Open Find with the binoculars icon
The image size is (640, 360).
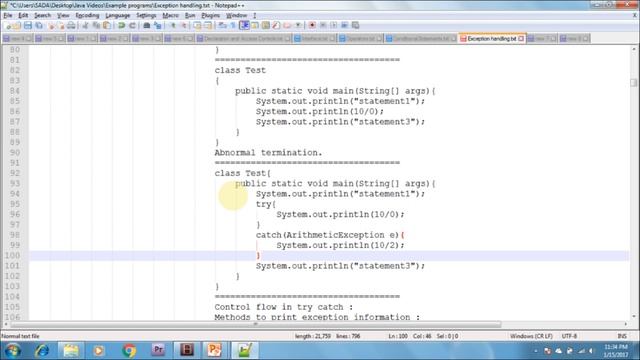147,26
